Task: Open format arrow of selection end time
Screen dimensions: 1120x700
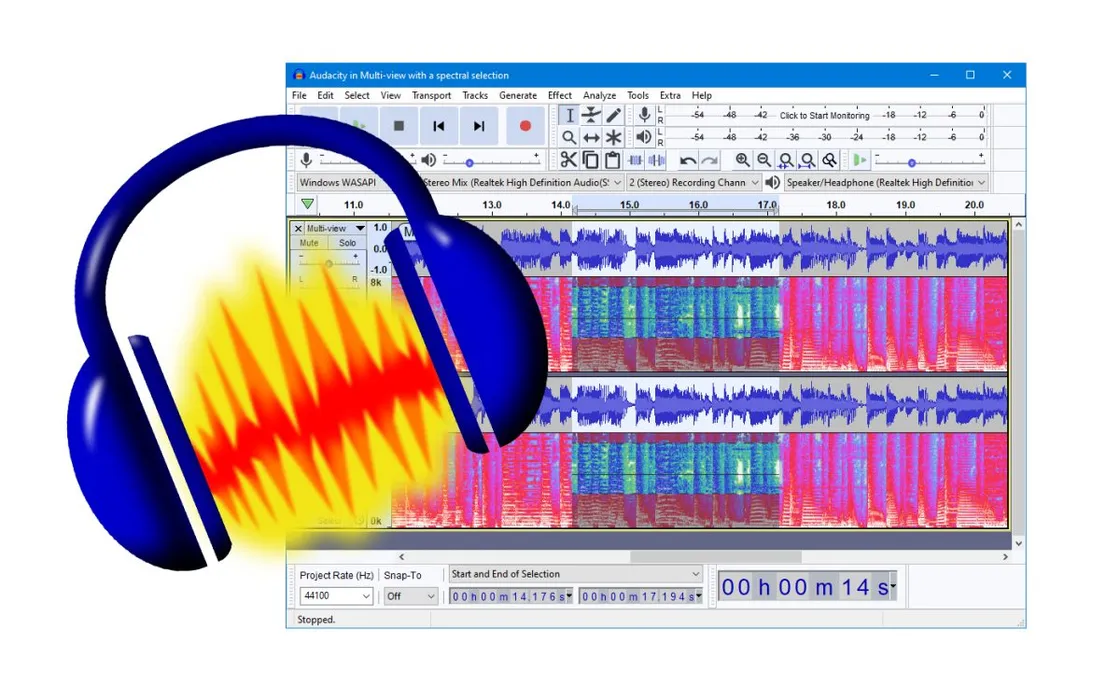Action: (699, 596)
